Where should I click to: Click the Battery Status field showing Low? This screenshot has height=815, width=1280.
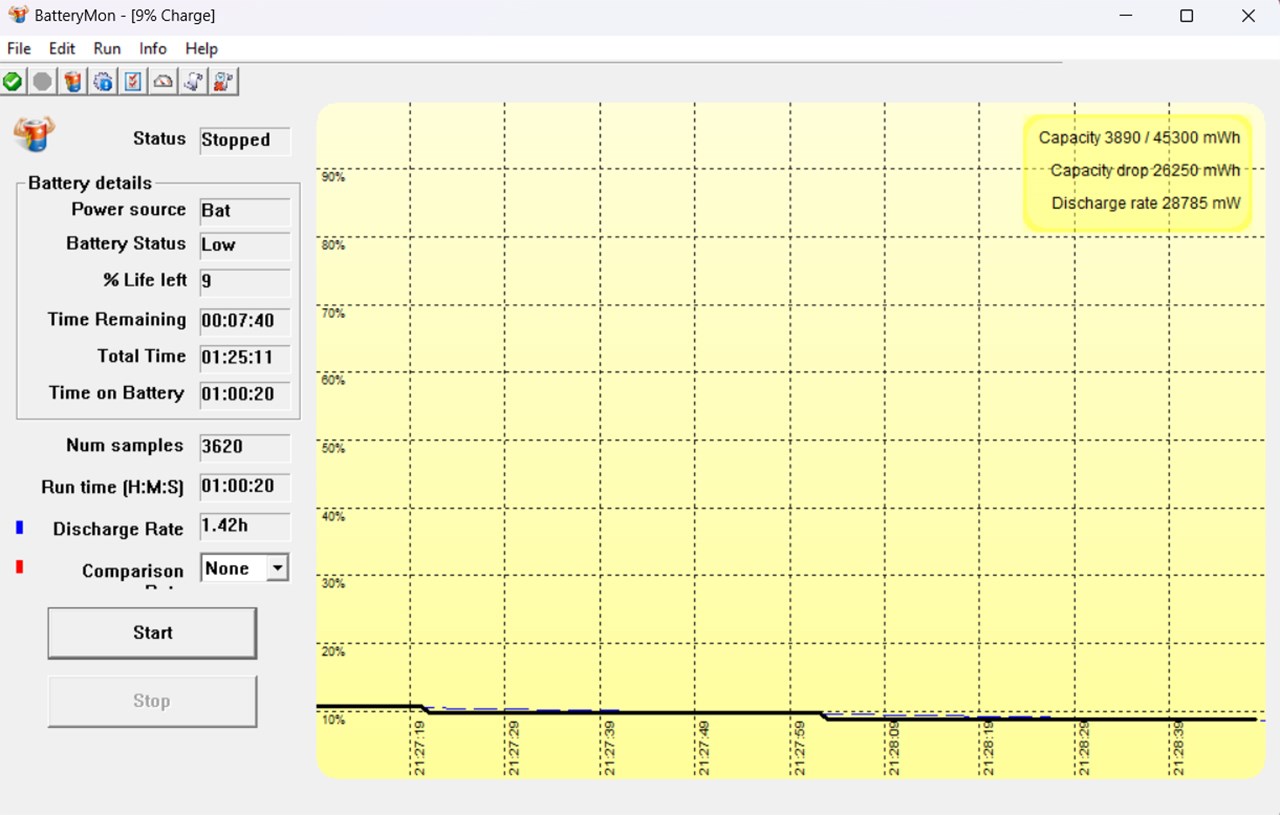tap(245, 245)
